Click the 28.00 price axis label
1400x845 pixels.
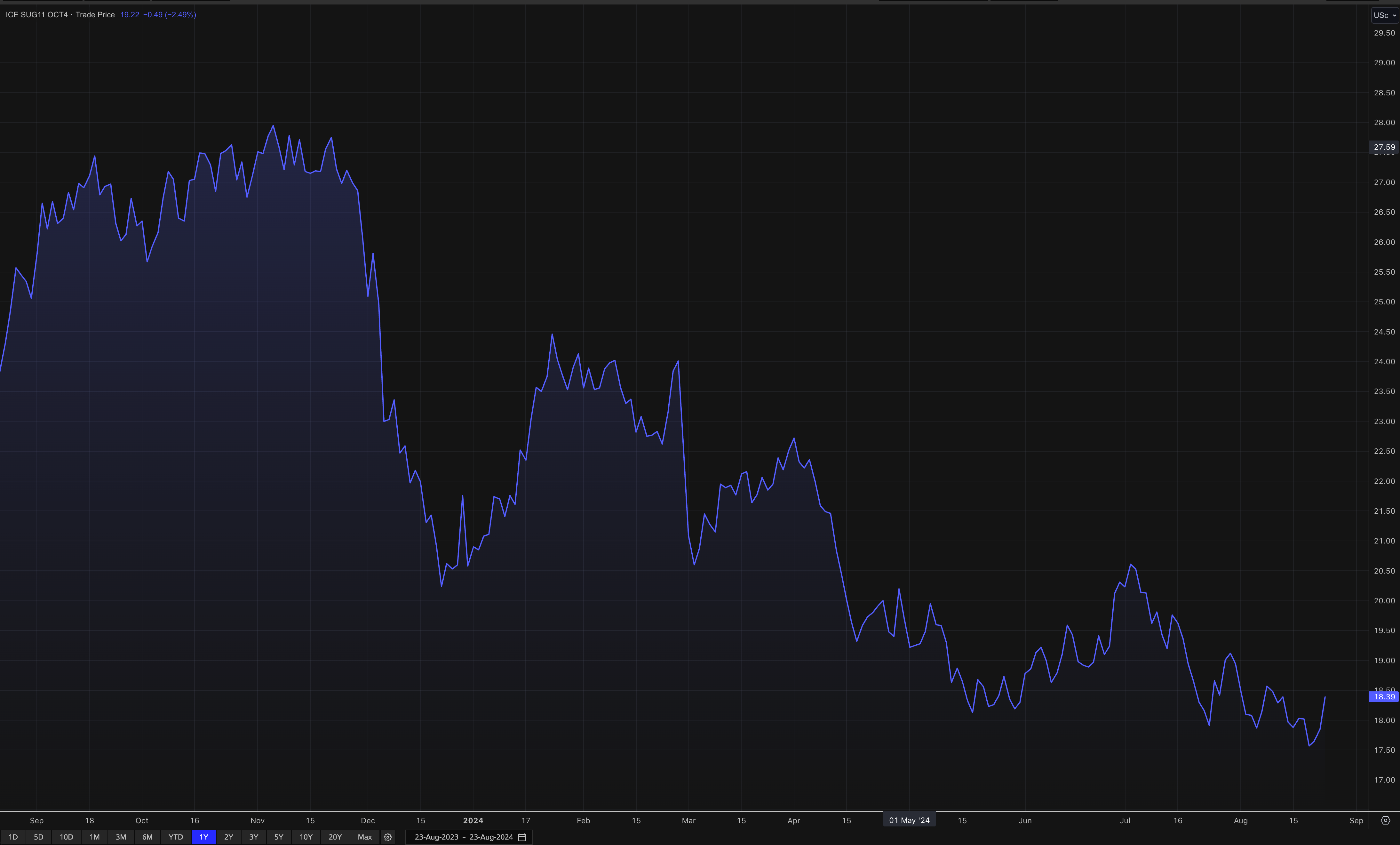[x=1384, y=123]
